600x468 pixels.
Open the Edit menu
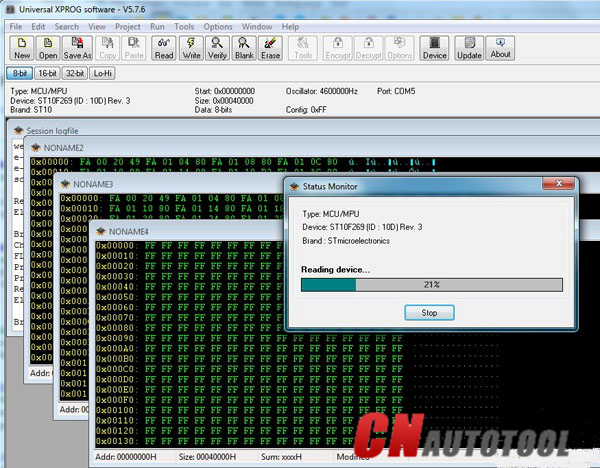[38, 27]
